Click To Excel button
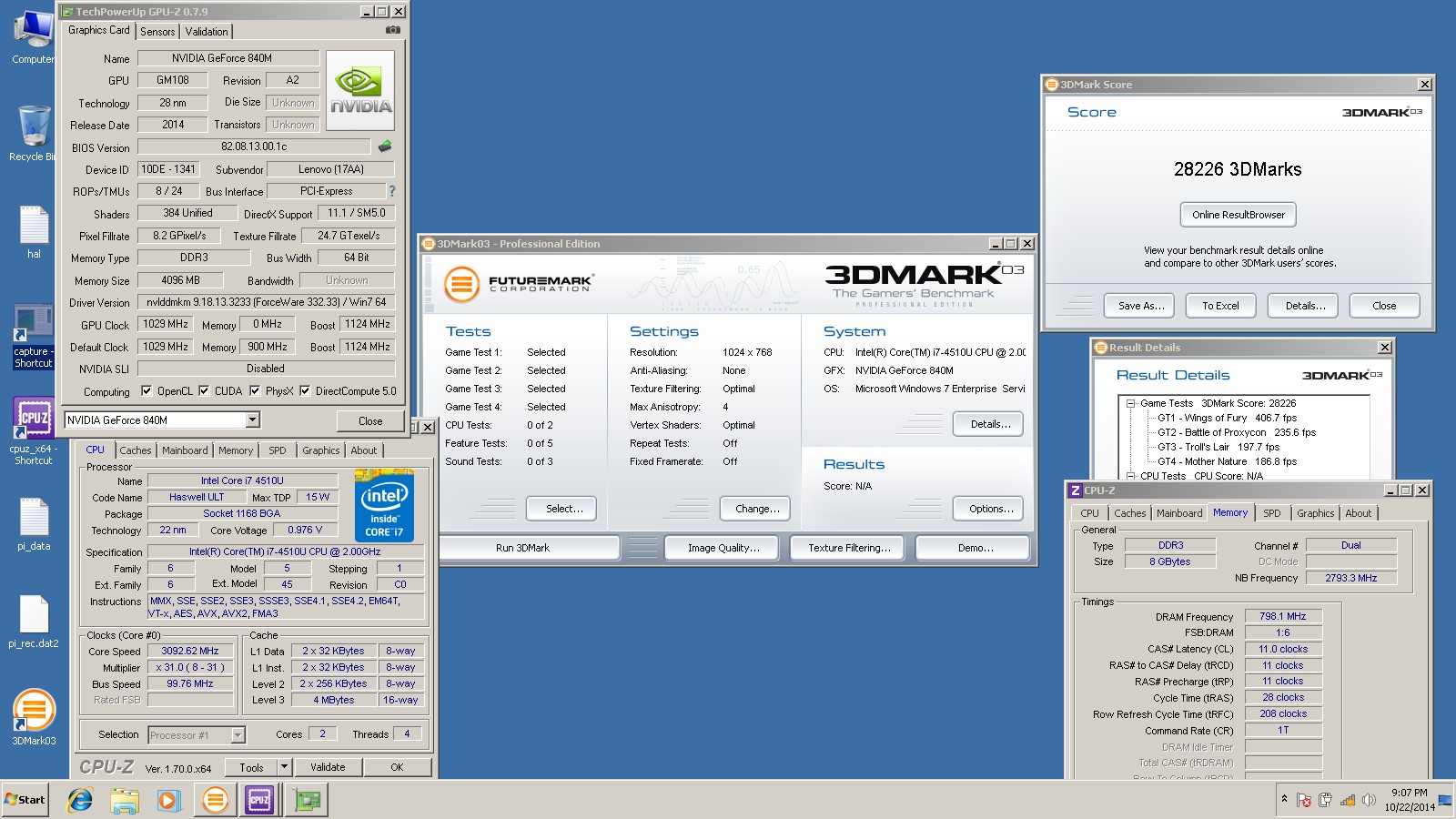Viewport: 1456px width, 819px height. (1220, 306)
